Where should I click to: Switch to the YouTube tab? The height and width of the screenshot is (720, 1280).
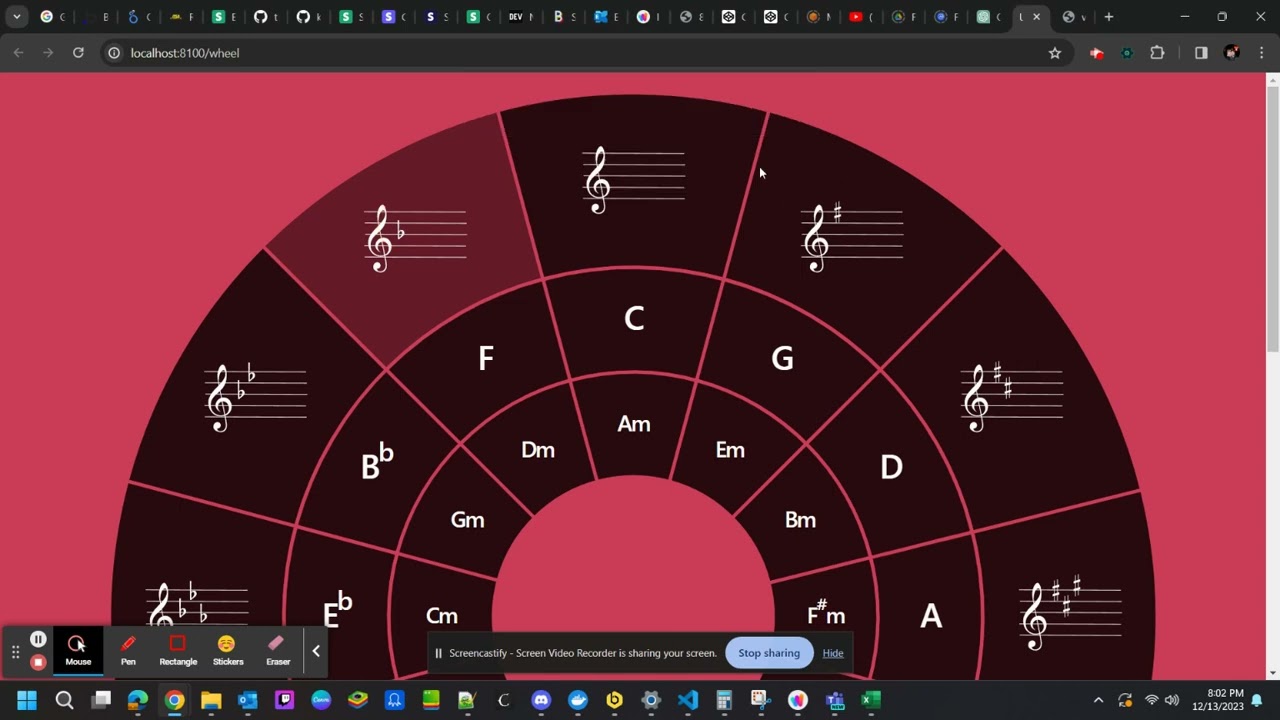click(x=862, y=17)
